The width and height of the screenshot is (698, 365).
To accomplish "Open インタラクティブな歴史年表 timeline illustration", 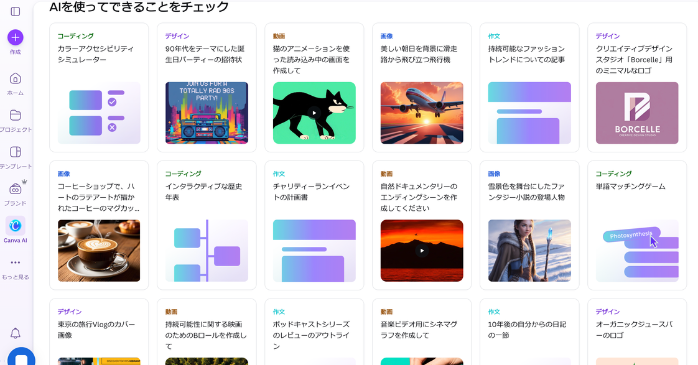I will (207, 251).
